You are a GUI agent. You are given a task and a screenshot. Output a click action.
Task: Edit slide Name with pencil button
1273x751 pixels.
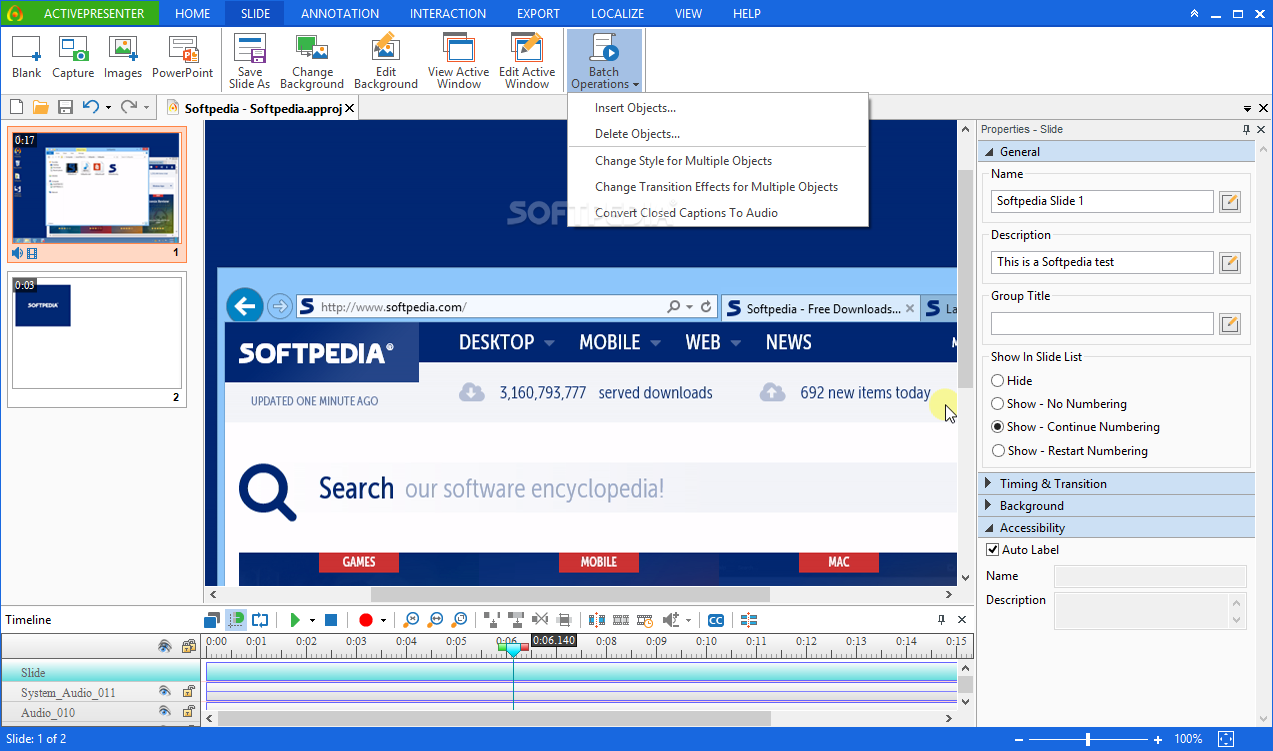[1230, 201]
